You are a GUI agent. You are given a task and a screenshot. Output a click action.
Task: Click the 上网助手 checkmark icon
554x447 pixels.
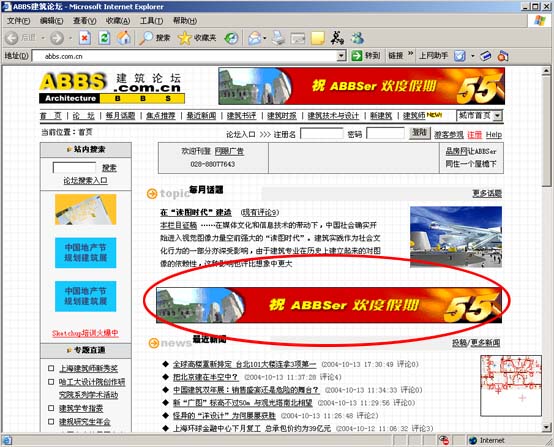(x=459, y=55)
